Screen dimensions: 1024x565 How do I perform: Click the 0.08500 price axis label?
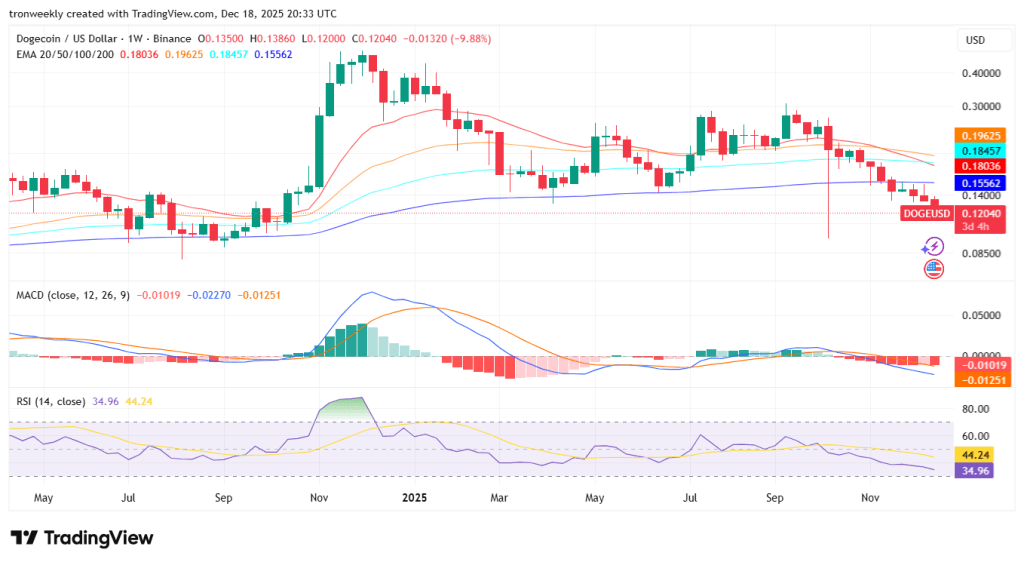[981, 253]
